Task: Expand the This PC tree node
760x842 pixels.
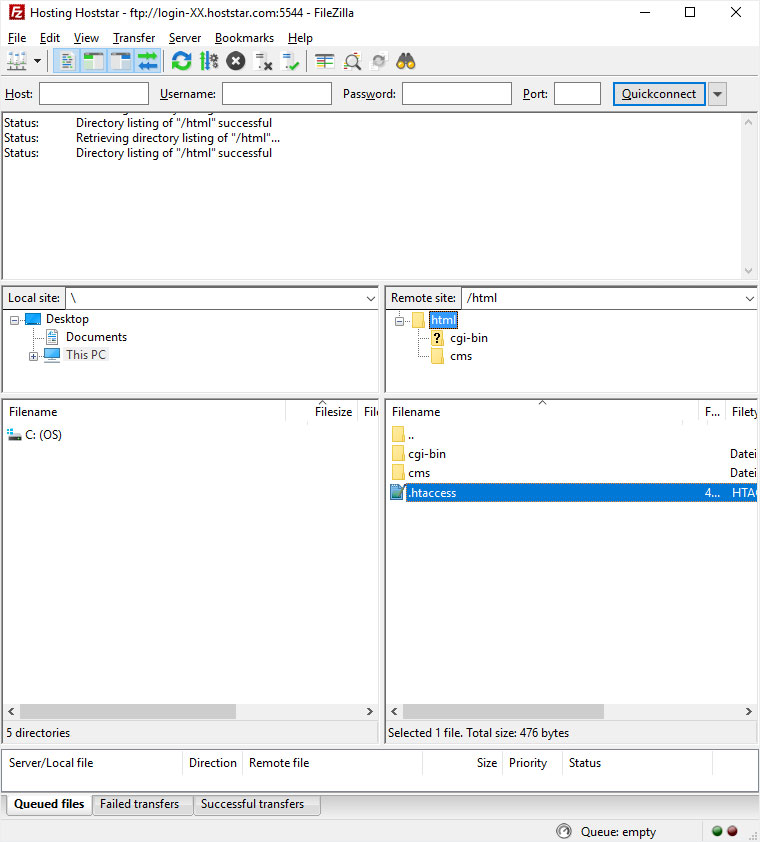Action: 33,356
